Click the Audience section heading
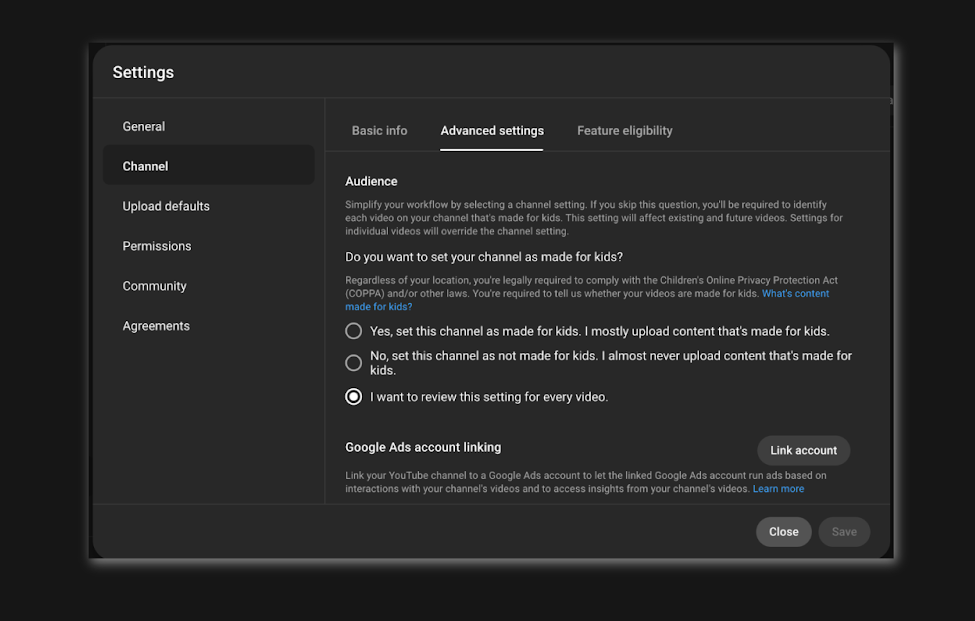The image size is (975, 621). click(x=371, y=182)
